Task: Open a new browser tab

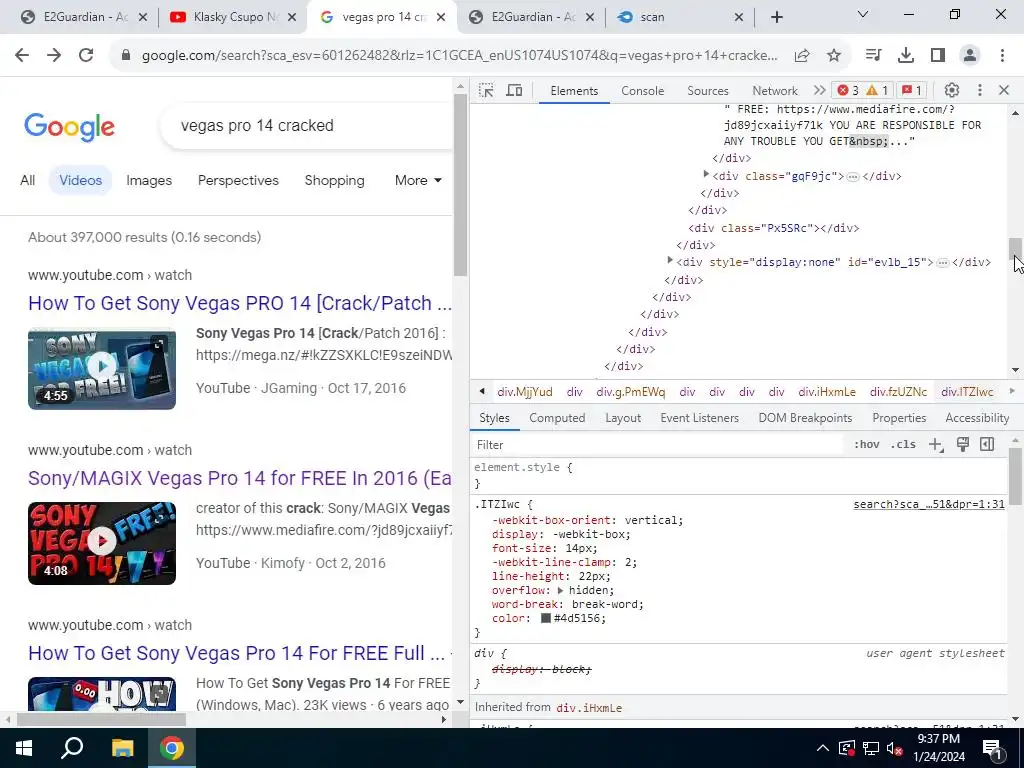Action: click(x=776, y=17)
